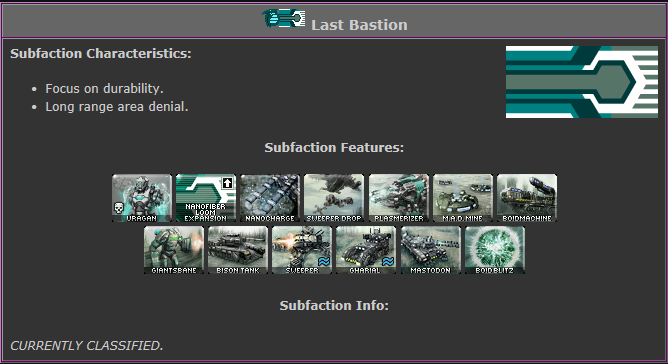Open the Bison Tank icon
This screenshot has height=364, width=668.
tap(238, 250)
